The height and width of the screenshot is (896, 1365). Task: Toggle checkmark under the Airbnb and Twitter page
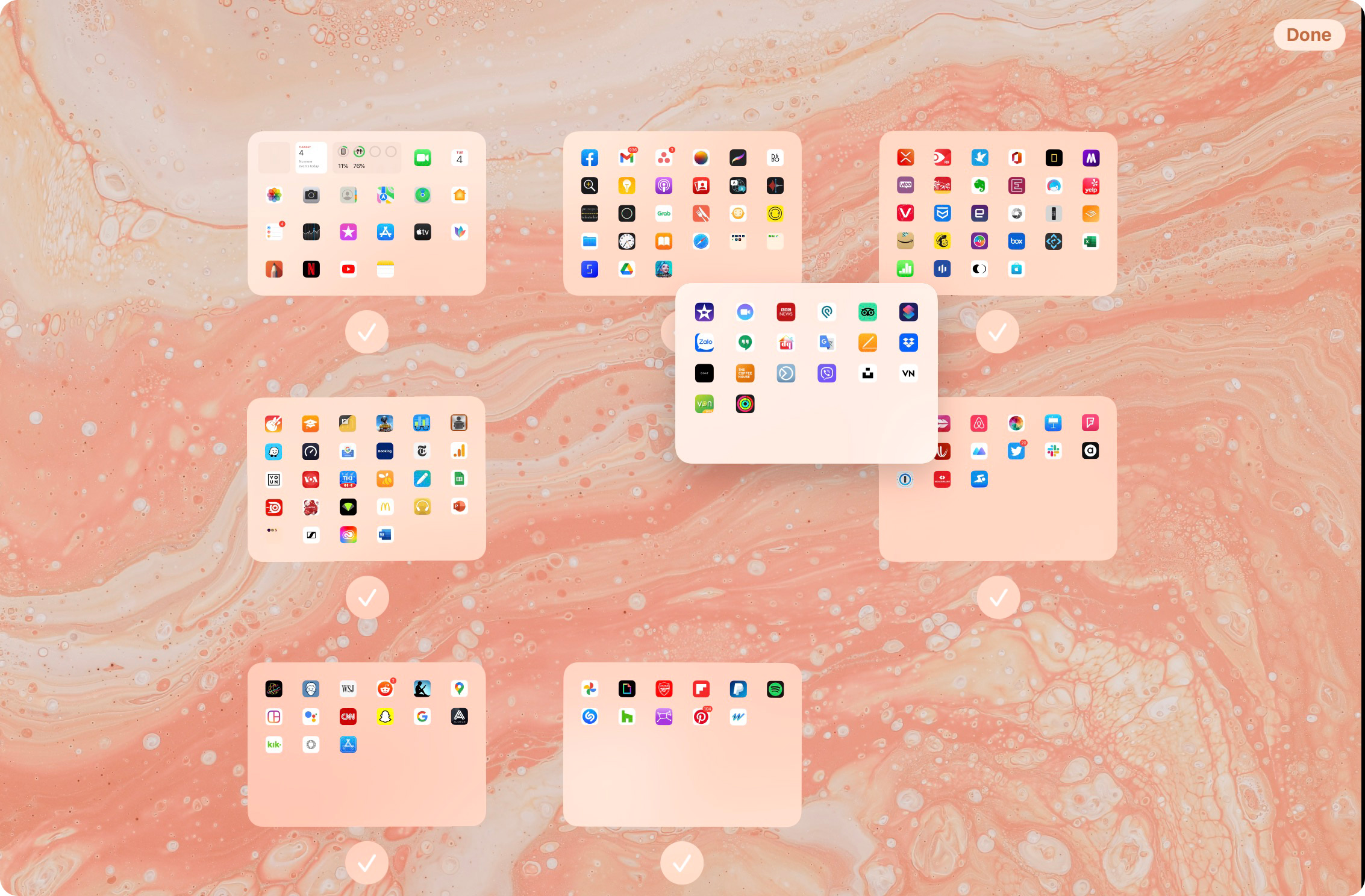pyautogui.click(x=998, y=597)
